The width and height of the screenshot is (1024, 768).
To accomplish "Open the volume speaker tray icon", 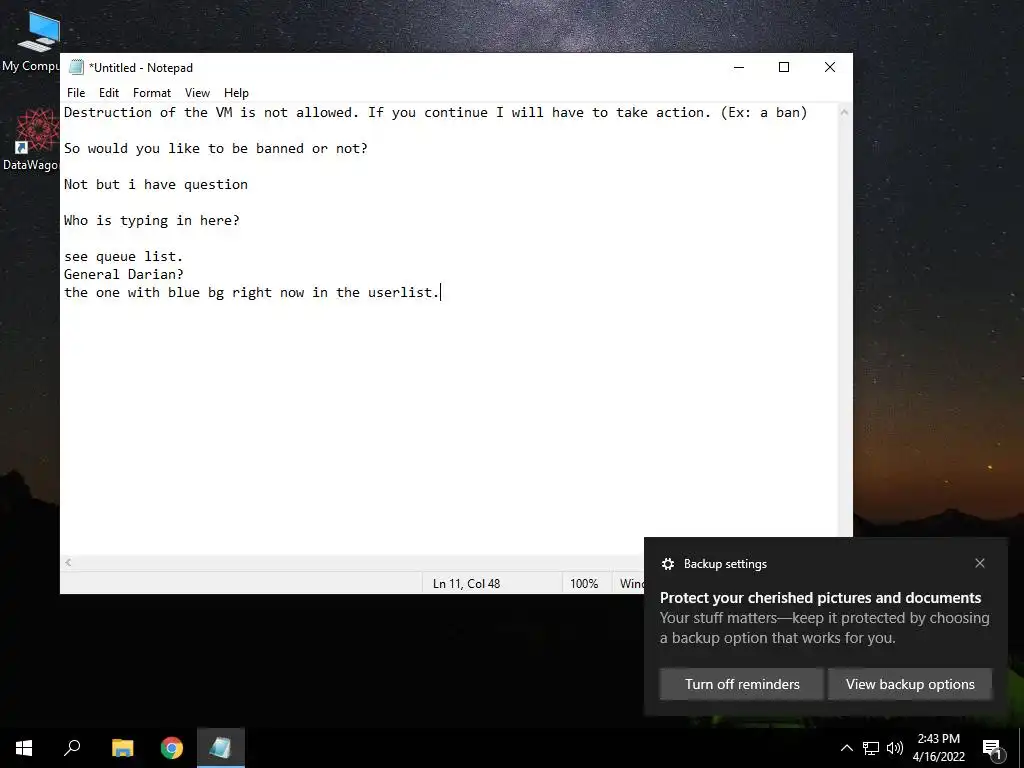I will coord(895,748).
